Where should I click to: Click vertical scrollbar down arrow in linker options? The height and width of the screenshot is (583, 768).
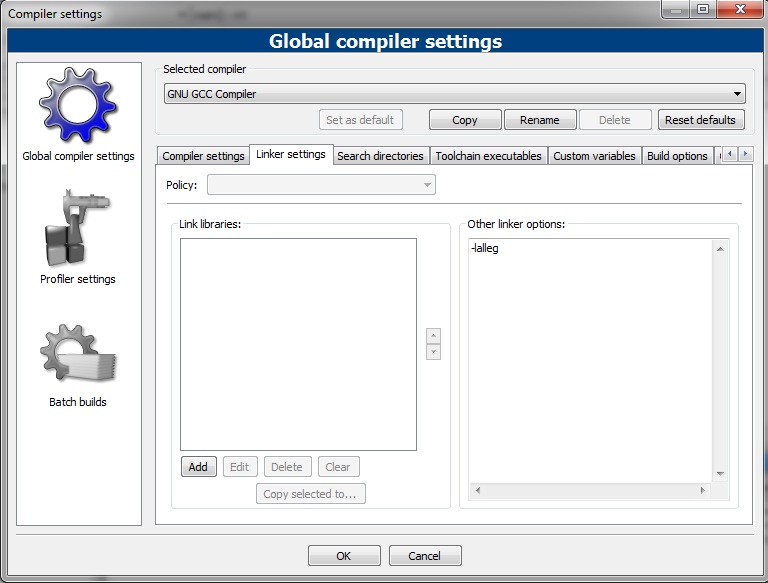tap(720, 473)
